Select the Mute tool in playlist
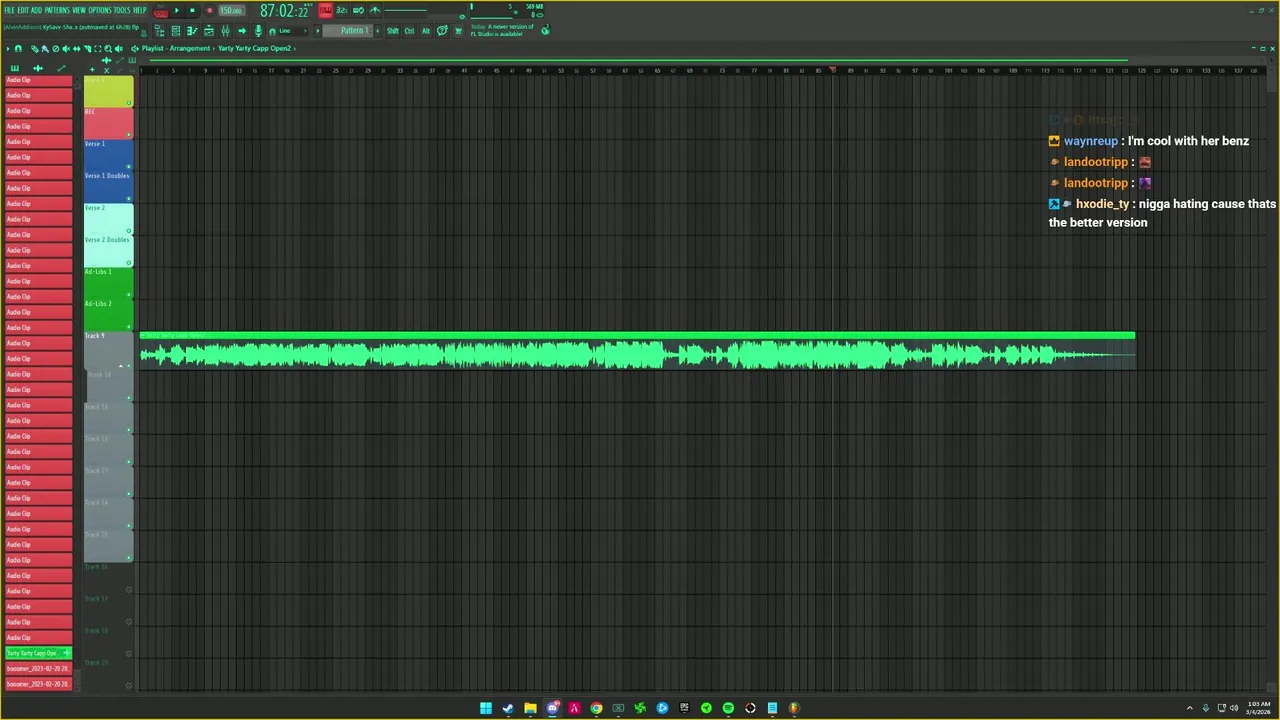The height and width of the screenshot is (720, 1280). point(66,48)
